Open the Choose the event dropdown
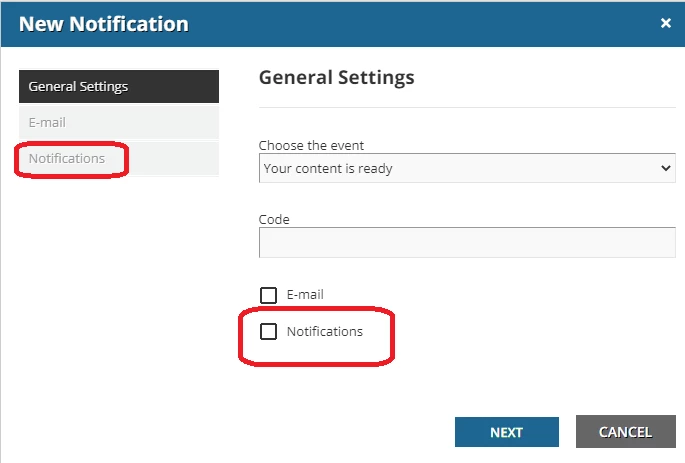 point(467,169)
